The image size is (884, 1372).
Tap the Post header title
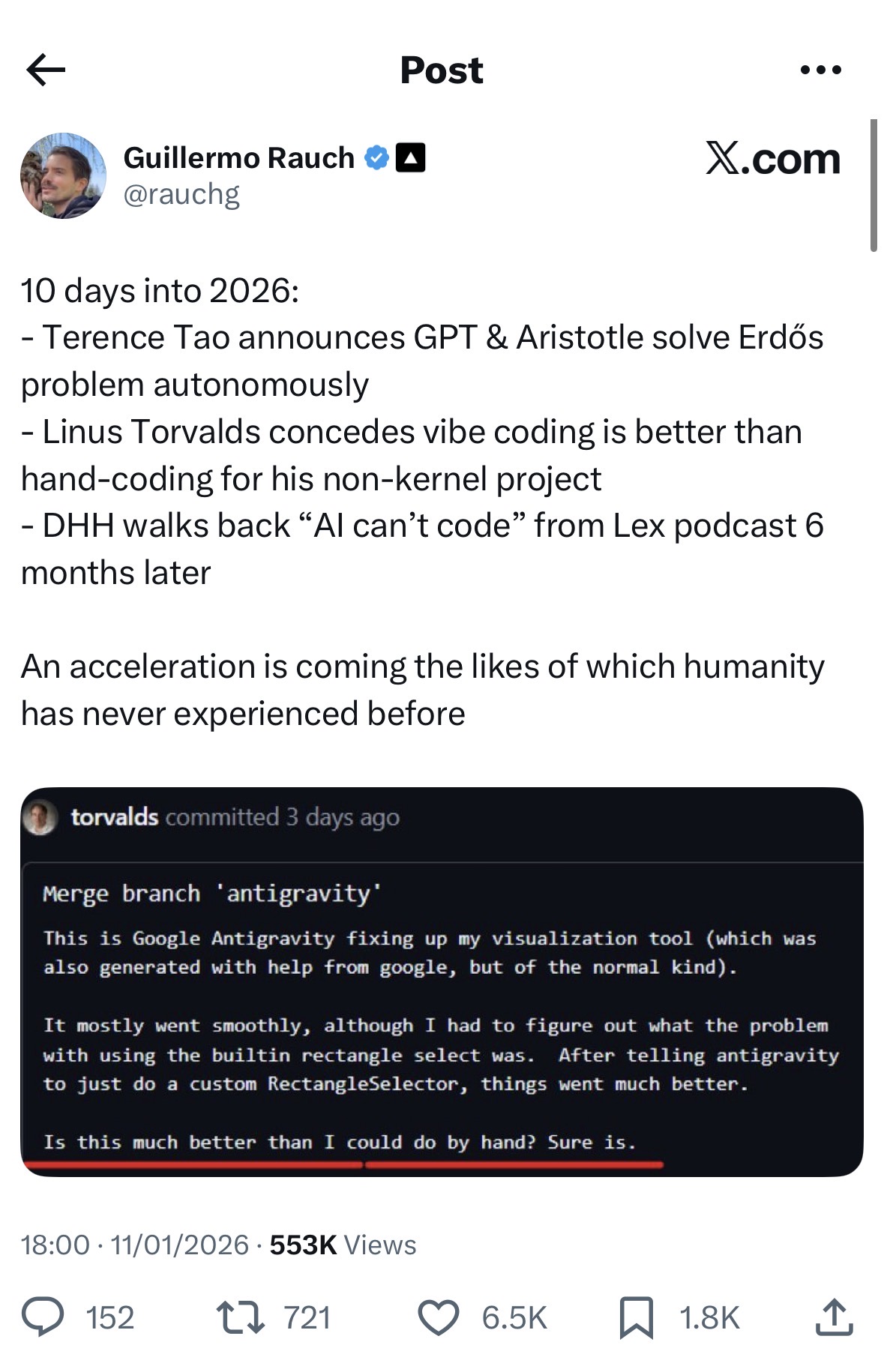442,70
